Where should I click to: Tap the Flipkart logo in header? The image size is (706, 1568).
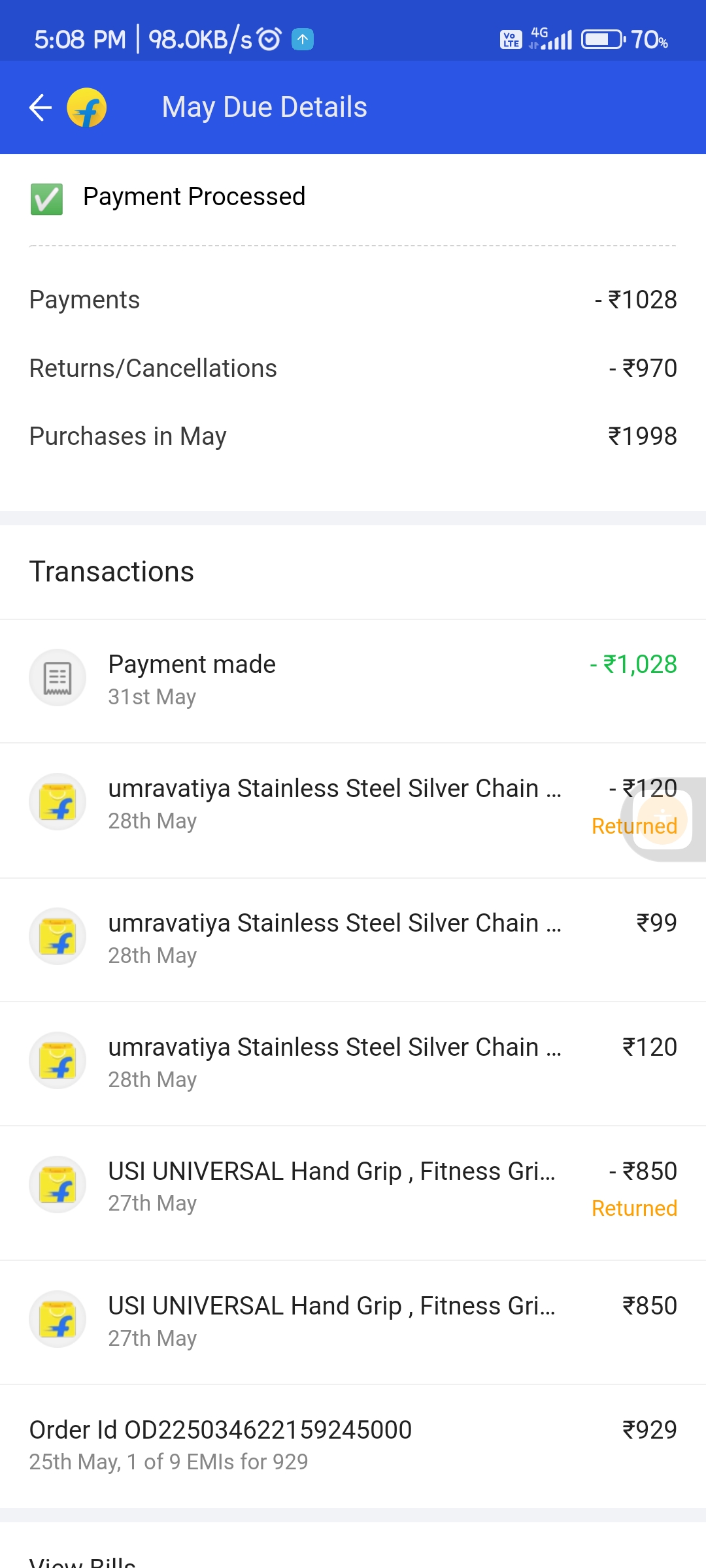[87, 108]
